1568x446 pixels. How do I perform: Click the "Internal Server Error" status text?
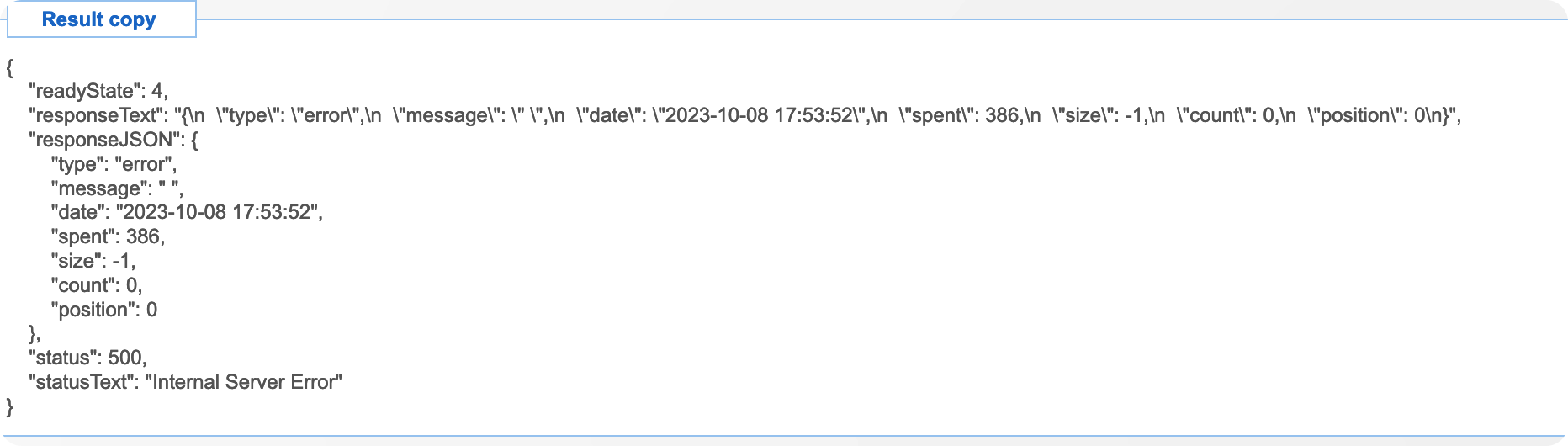[x=244, y=382]
